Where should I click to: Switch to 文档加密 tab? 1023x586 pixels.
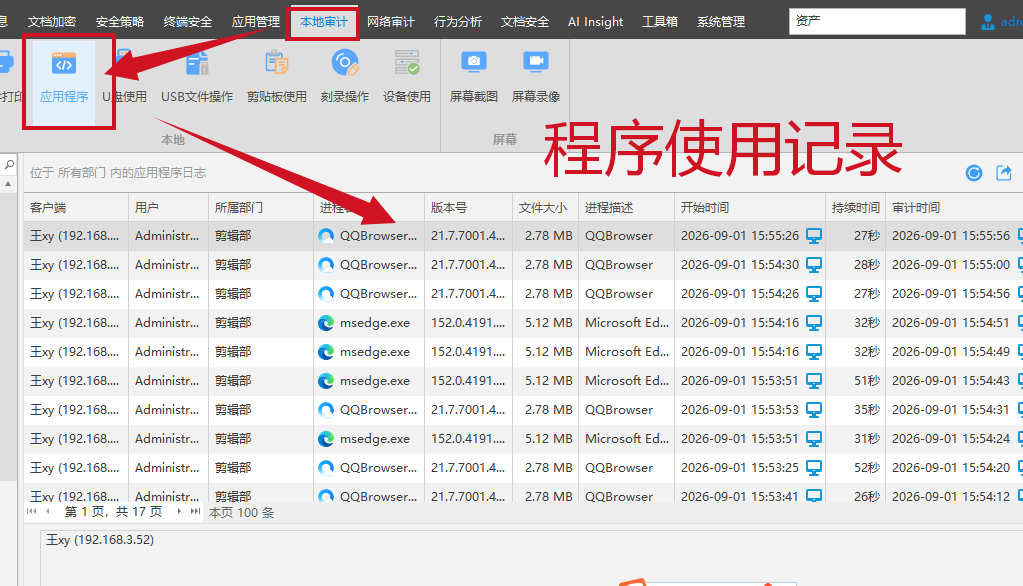point(52,22)
